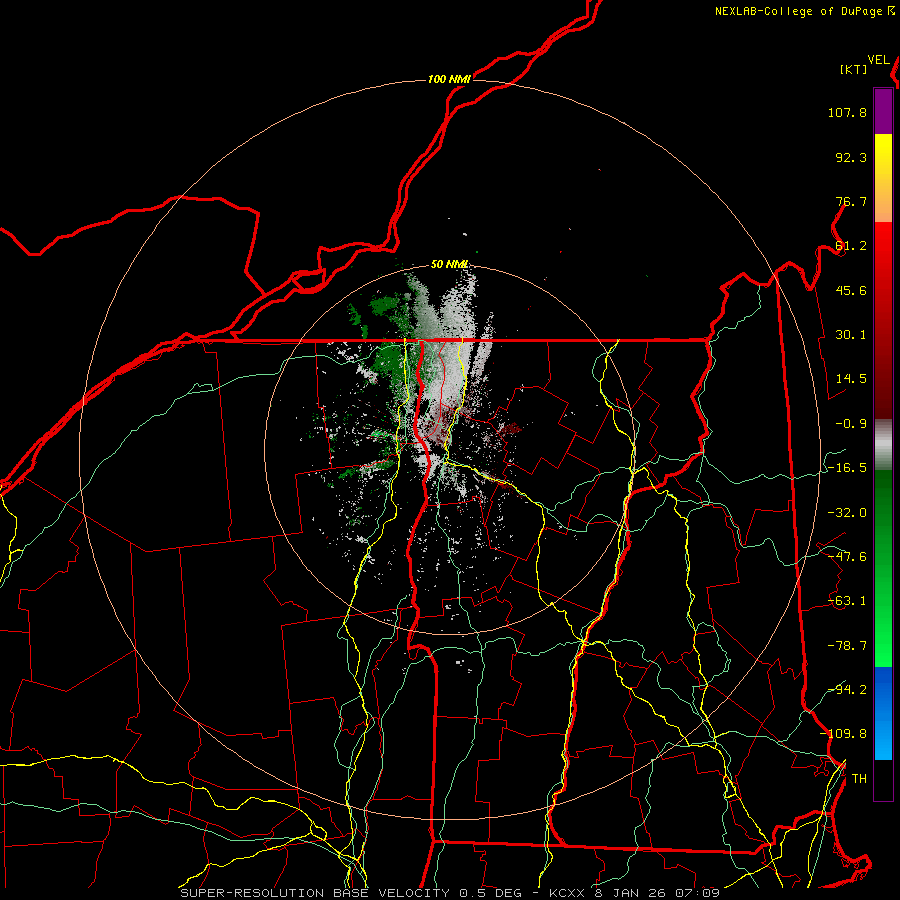Screen dimensions: 900x900
Task: Click the [KT] units label
Action: [x=854, y=69]
